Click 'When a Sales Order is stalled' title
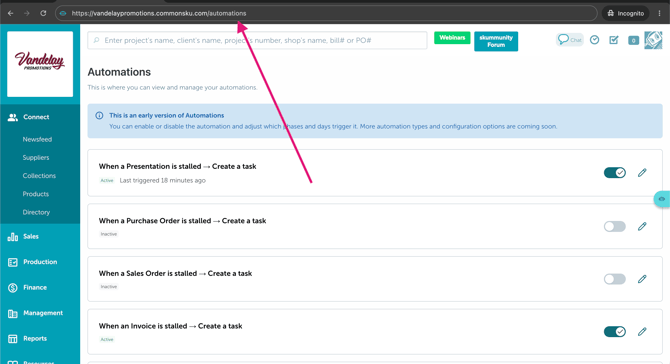670x364 pixels. tap(175, 273)
